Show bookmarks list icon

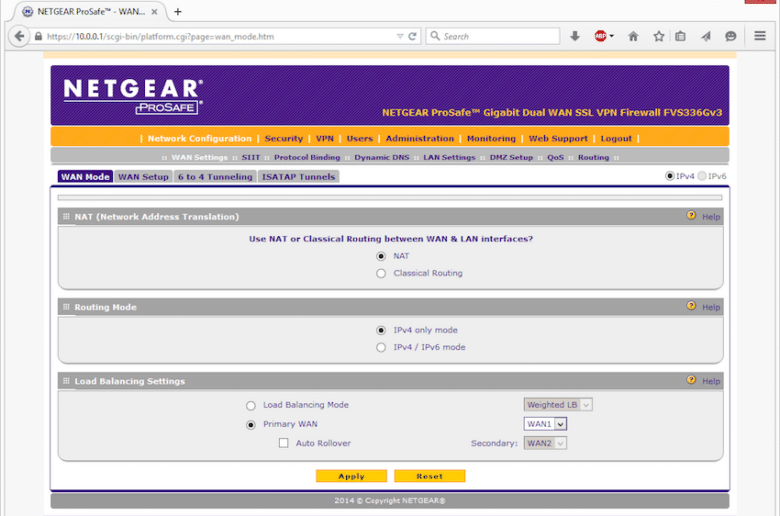point(681,36)
